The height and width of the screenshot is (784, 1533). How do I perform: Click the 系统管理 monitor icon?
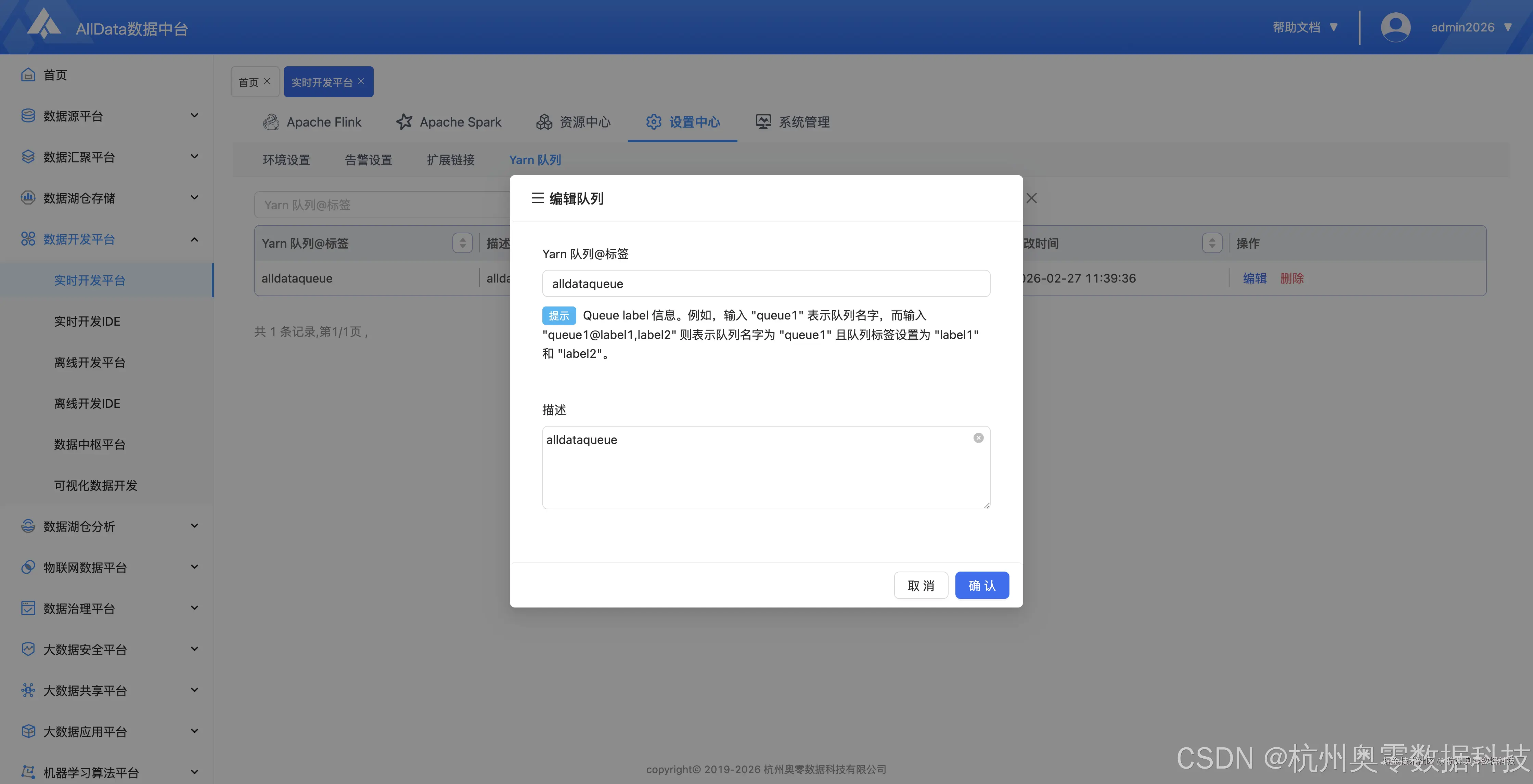(x=763, y=122)
